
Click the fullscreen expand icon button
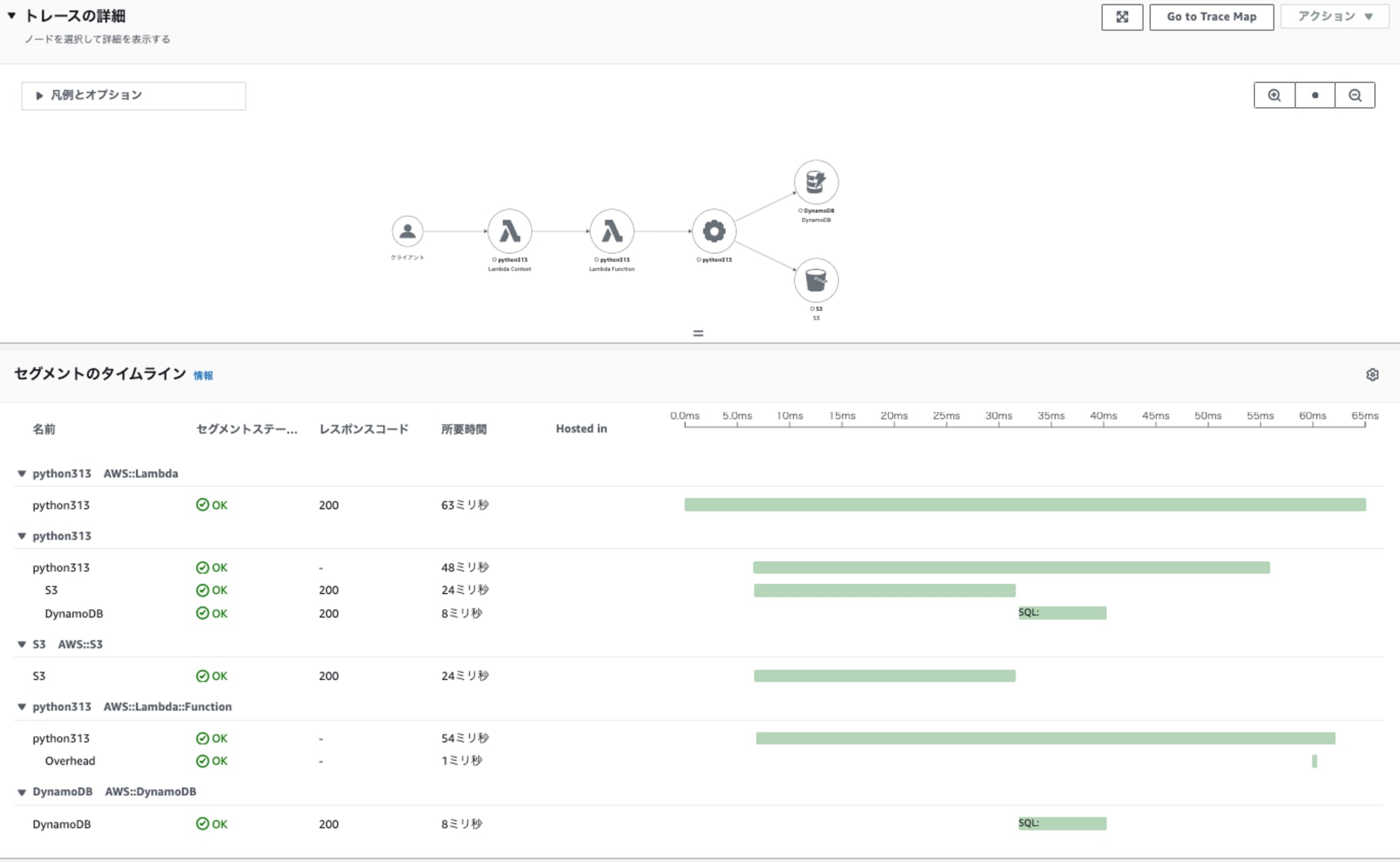[x=1122, y=18]
